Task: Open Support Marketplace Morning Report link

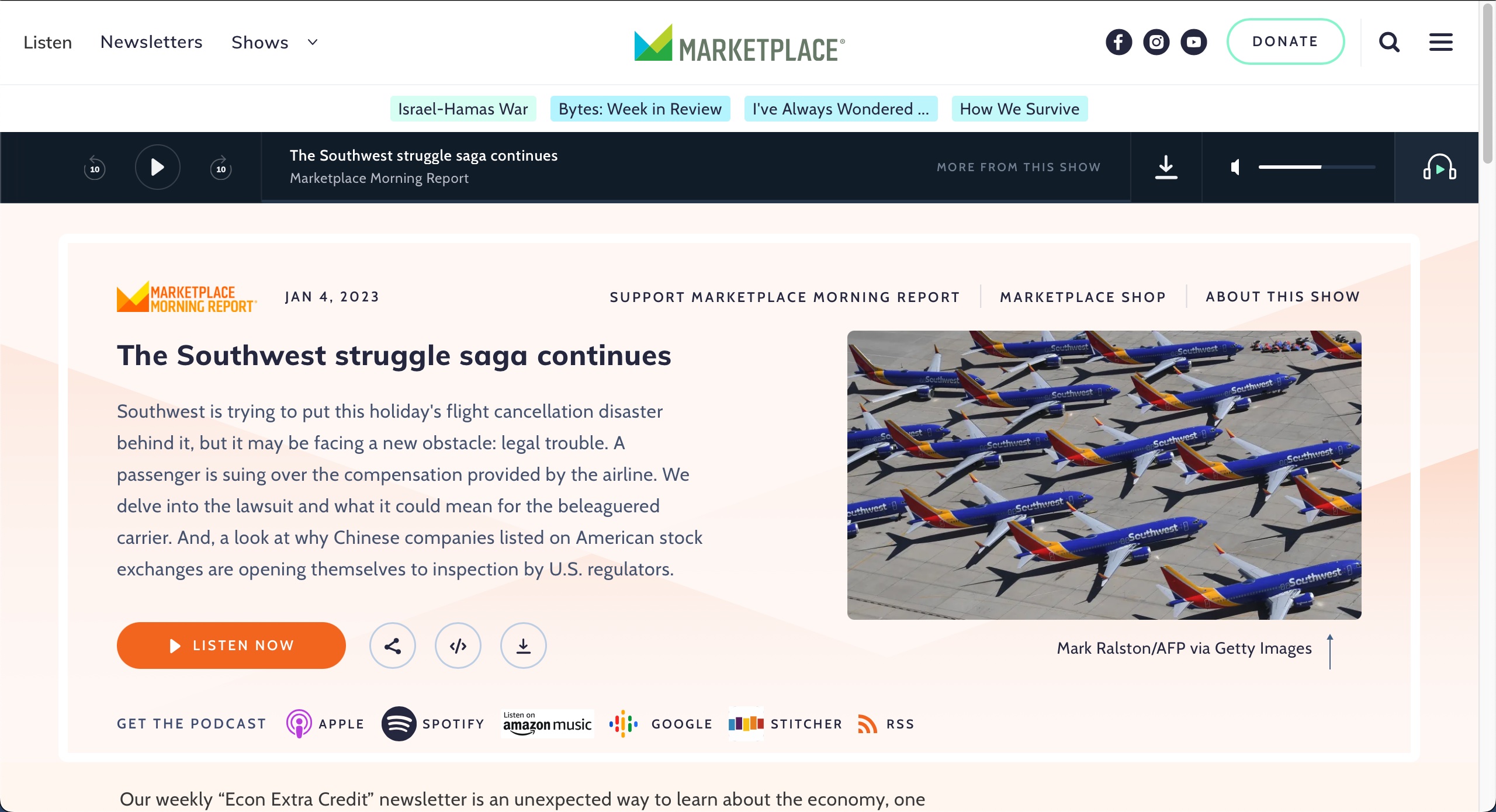Action: [785, 297]
